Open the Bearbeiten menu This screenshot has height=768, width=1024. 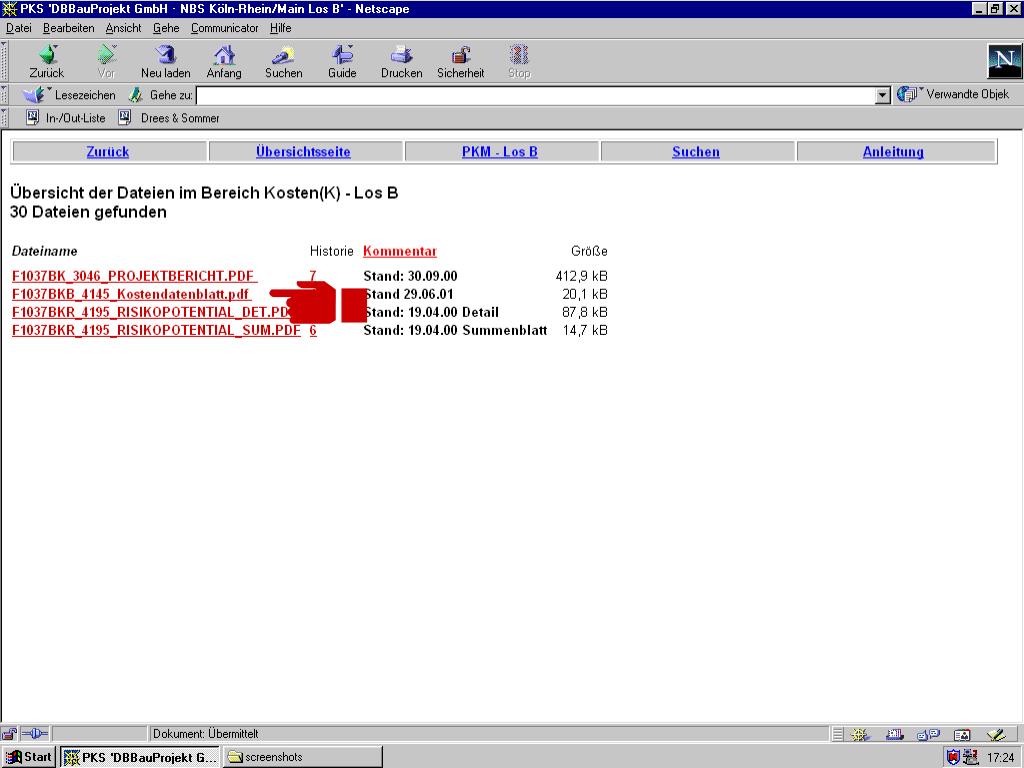[69, 28]
